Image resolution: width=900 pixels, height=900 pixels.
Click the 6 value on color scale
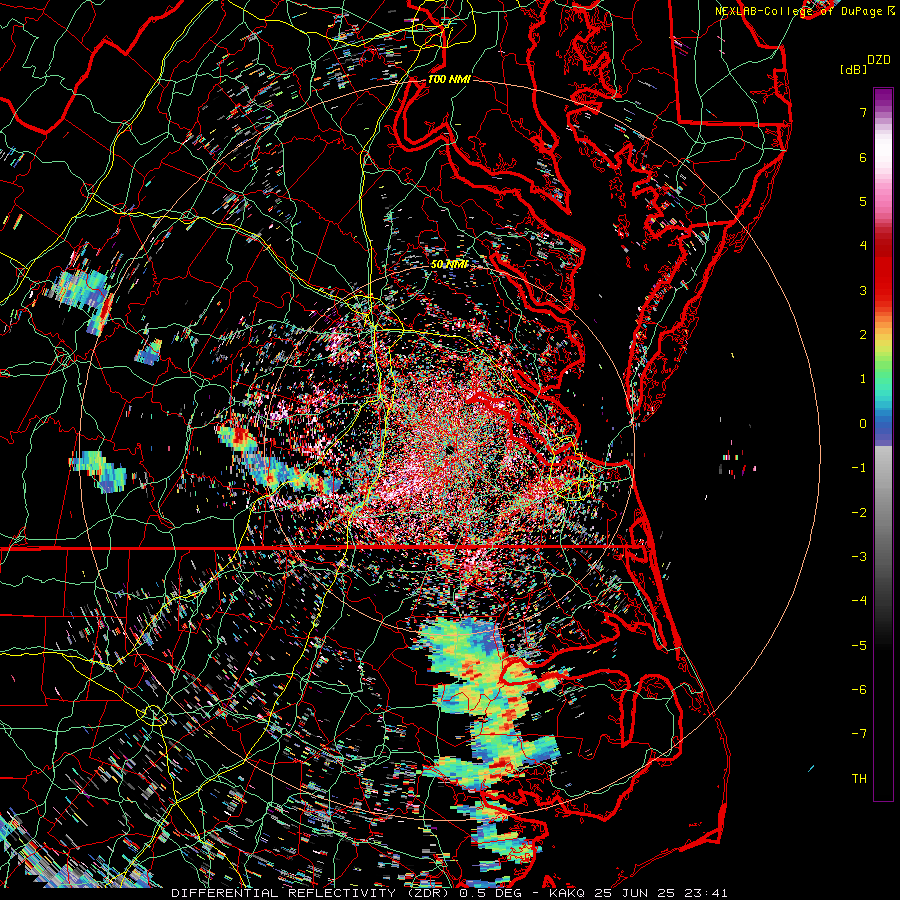[x=863, y=157]
